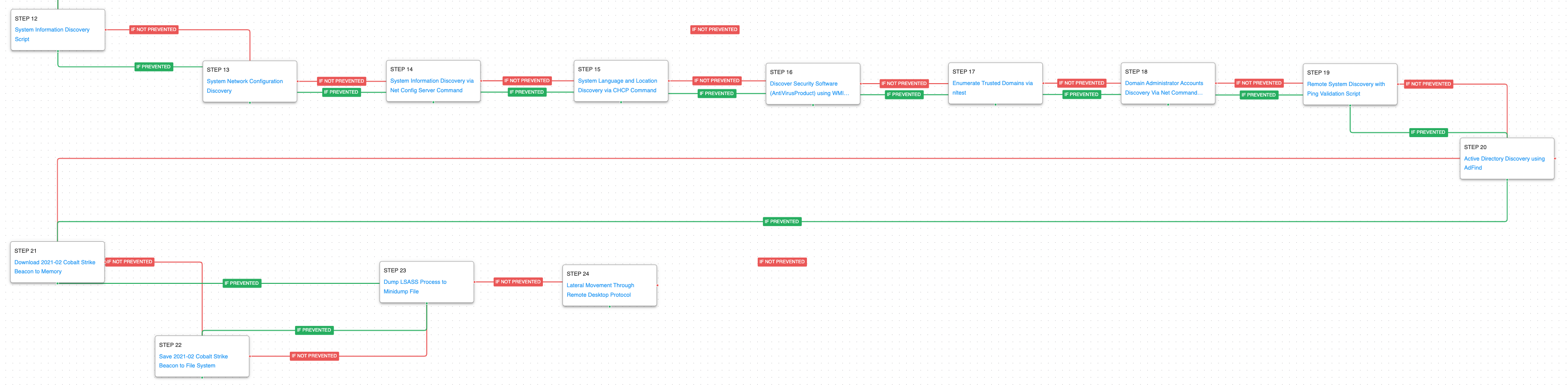Select IF PREVENTED label between Steps 21 and 23
The height and width of the screenshot is (388, 1568).
pyautogui.click(x=242, y=283)
